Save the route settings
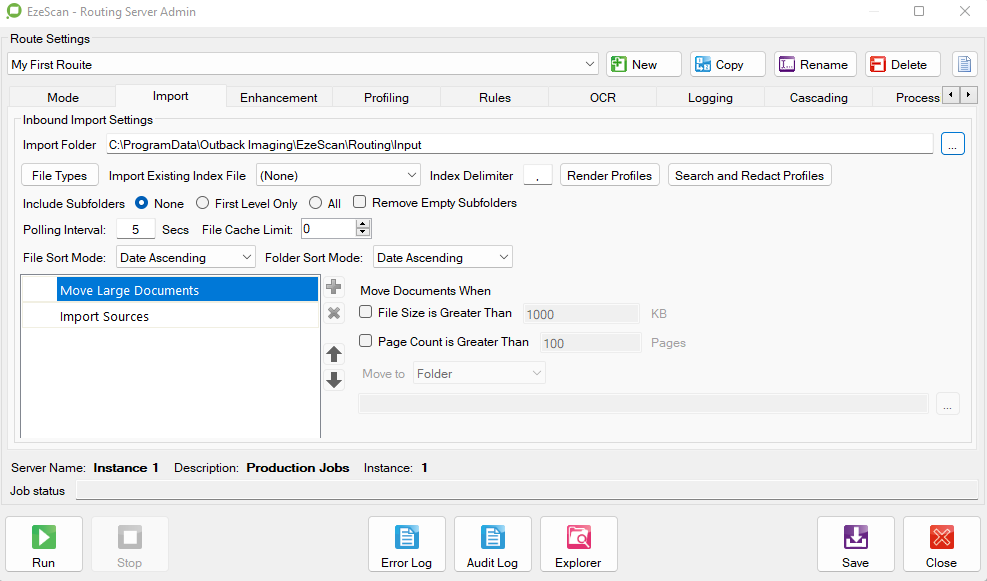The width and height of the screenshot is (987, 581). 855,544
